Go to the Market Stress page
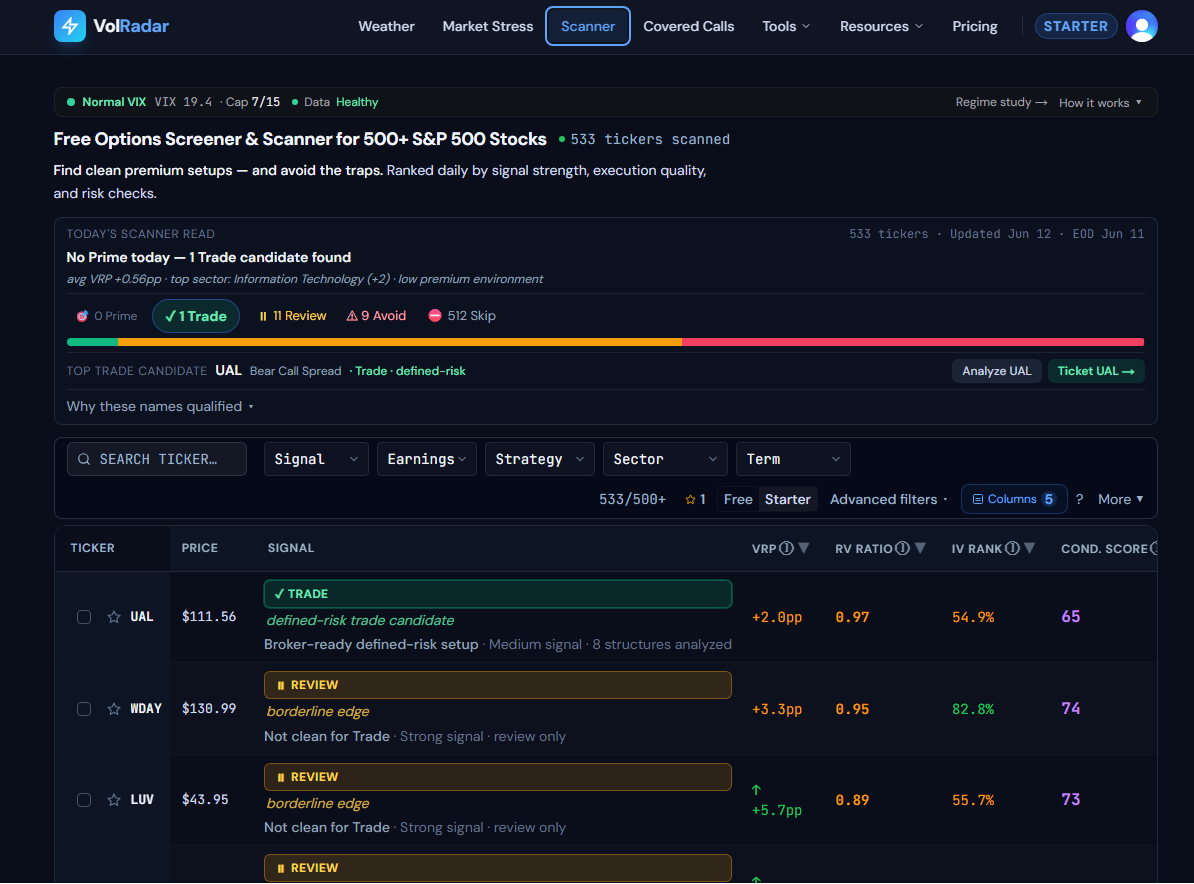Image resolution: width=1194 pixels, height=884 pixels. [x=487, y=27]
